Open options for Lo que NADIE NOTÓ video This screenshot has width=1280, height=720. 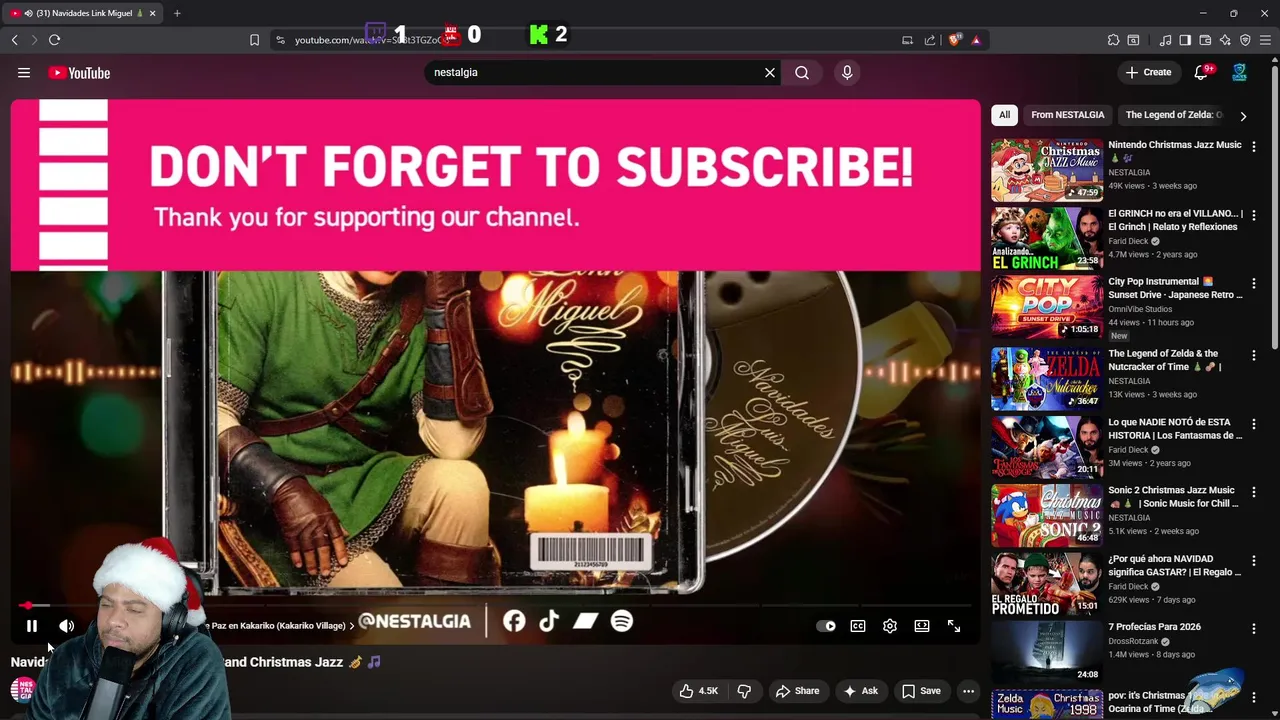1253,424
